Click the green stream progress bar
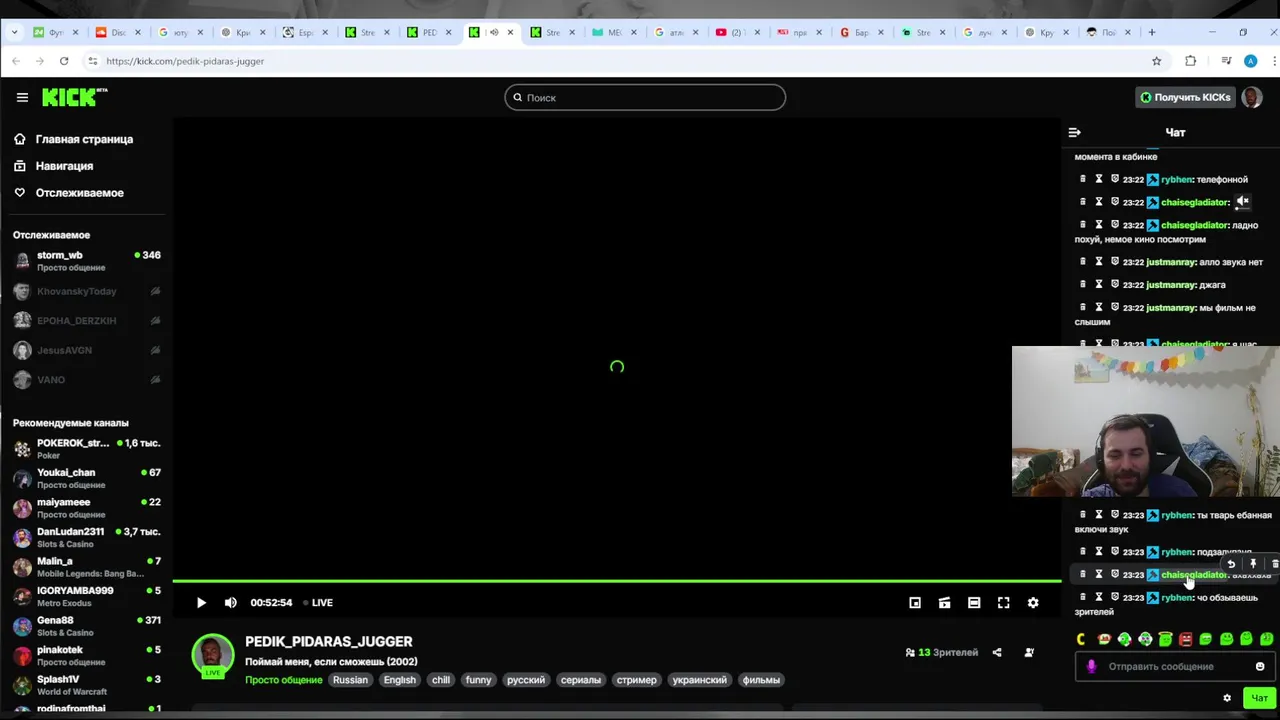The image size is (1280, 720). click(x=616, y=581)
